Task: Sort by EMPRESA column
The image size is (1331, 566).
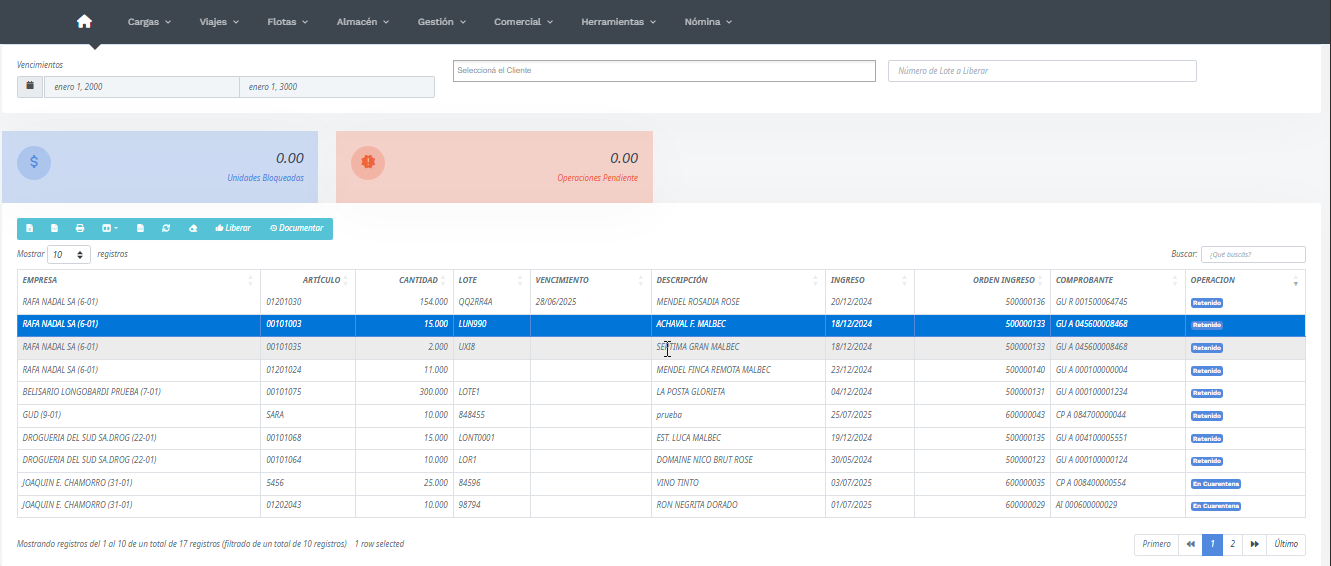Action: coord(138,280)
